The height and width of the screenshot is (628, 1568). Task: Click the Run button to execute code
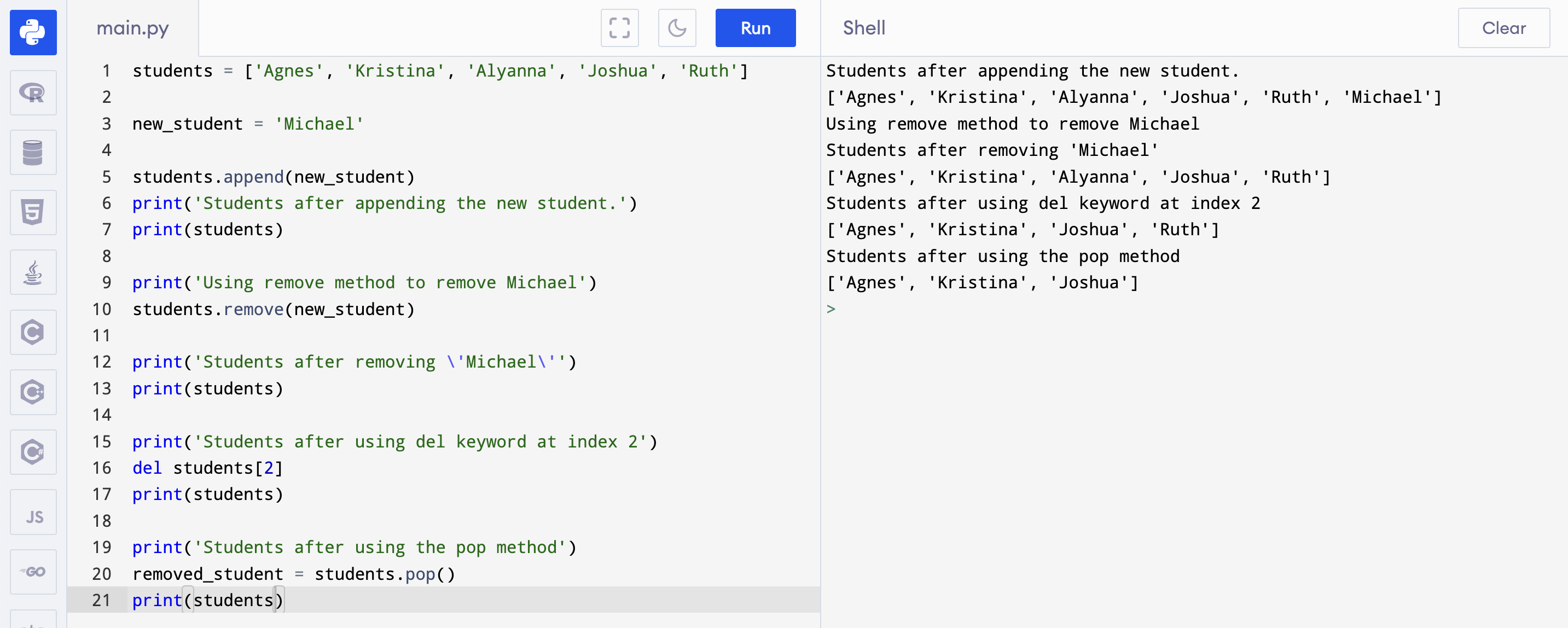tap(755, 27)
